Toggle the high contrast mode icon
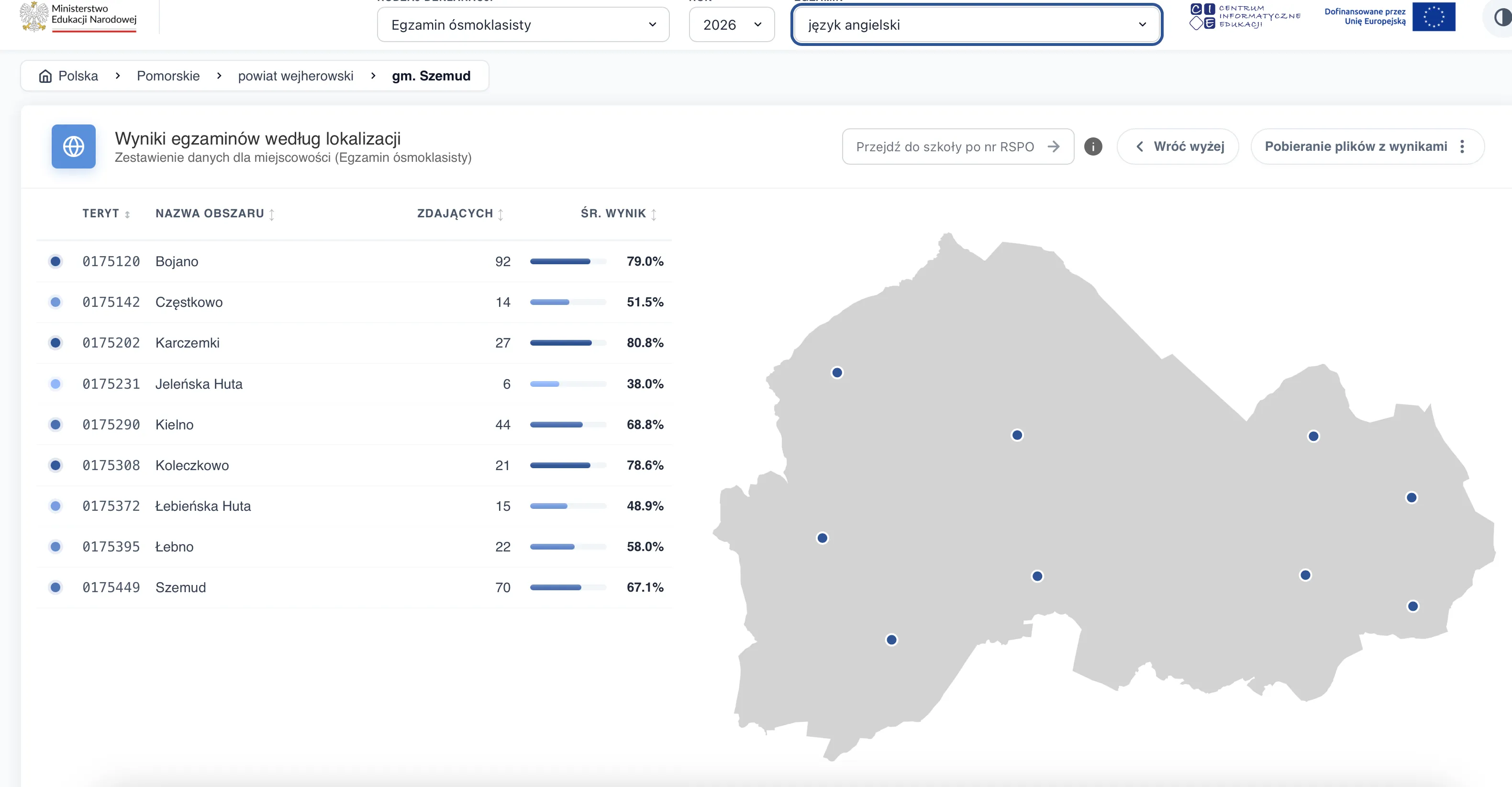Screen dimensions: 1512x787 1502,18
